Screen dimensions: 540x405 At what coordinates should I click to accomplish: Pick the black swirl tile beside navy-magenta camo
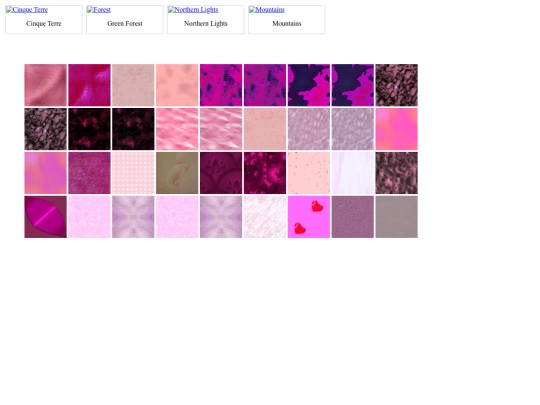pos(397,85)
